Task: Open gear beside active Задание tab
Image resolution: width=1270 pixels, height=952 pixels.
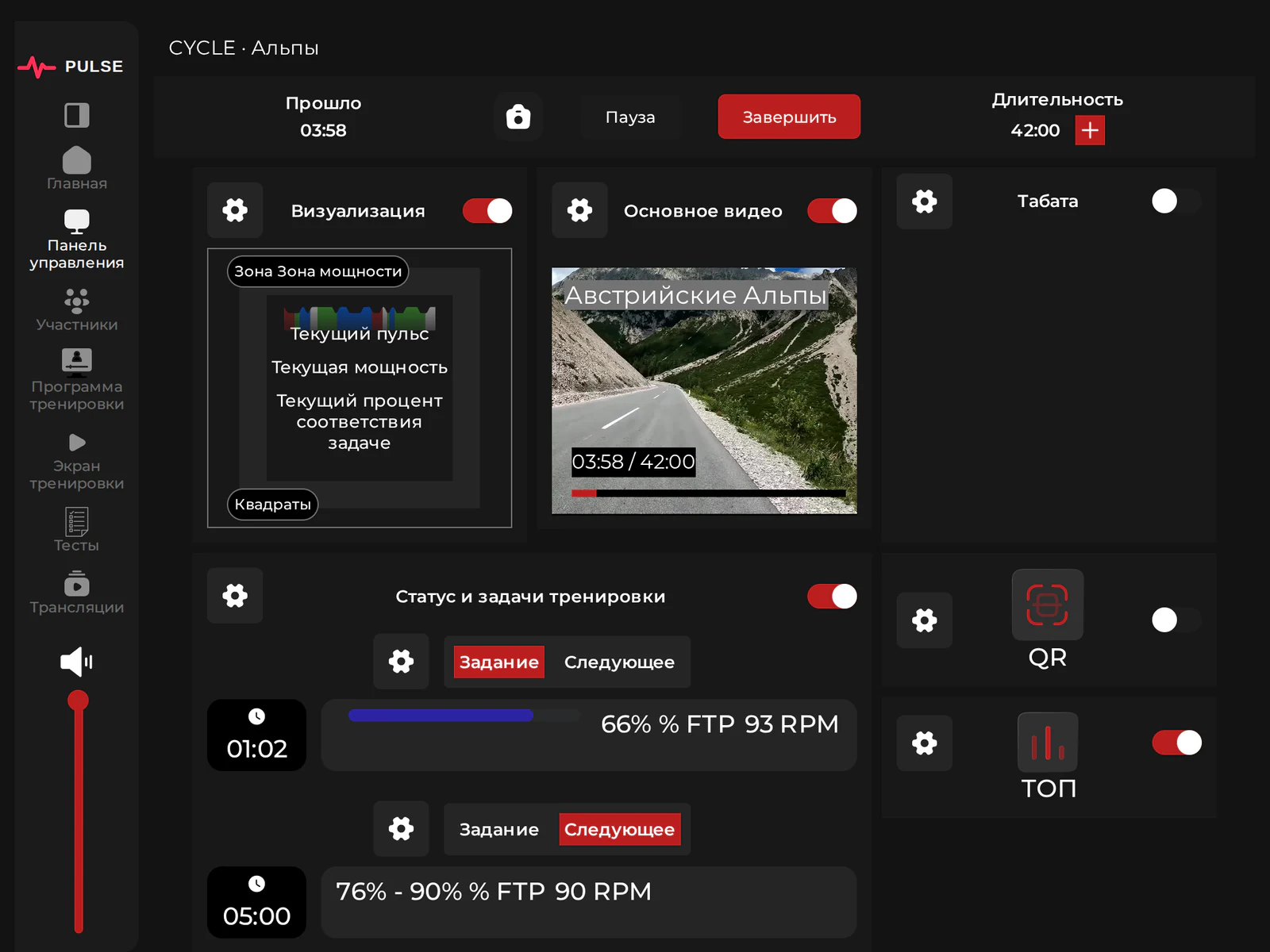Action: pyautogui.click(x=401, y=661)
